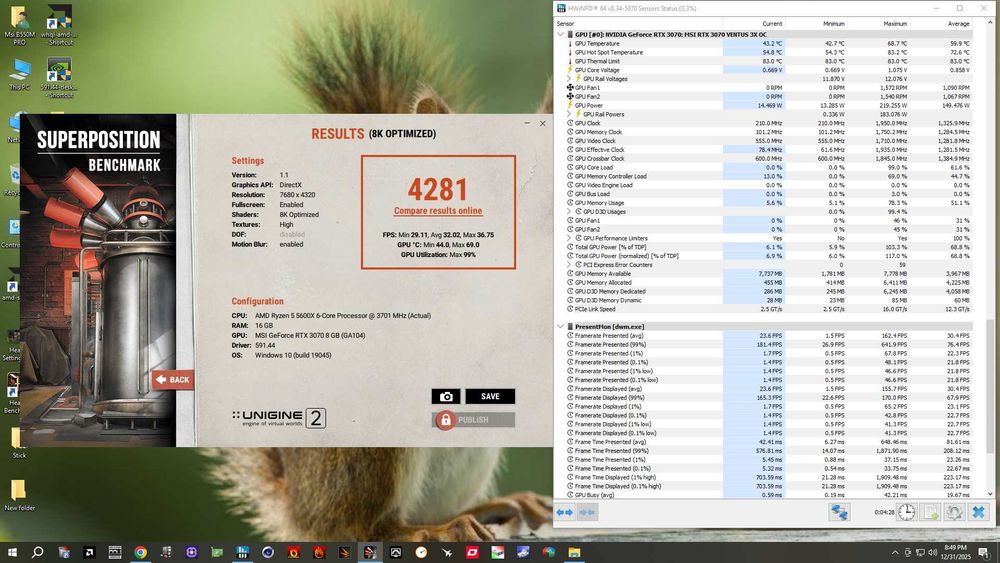Reset sensor min/max with the clock icon

pyautogui.click(x=906, y=512)
